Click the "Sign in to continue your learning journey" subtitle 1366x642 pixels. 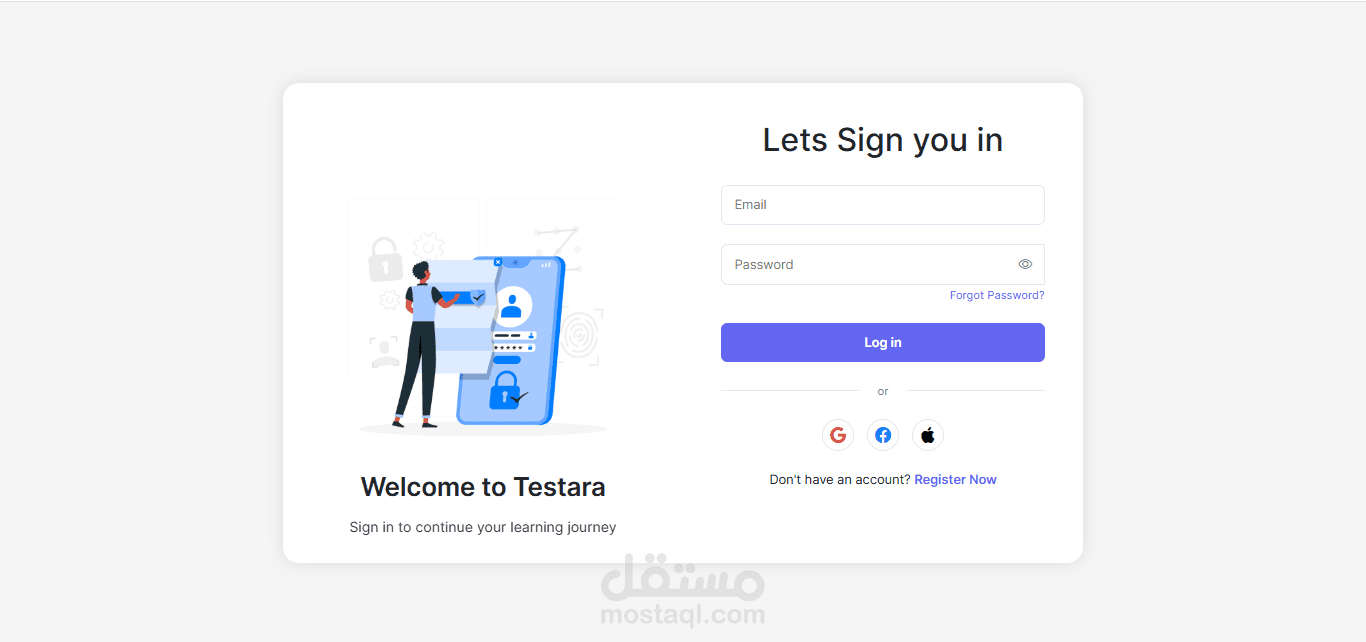pos(483,527)
